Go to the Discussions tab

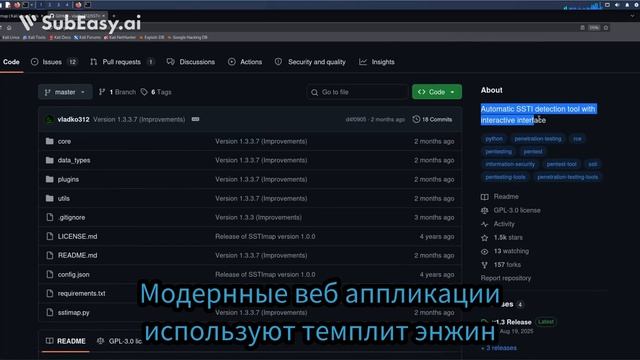(191, 62)
